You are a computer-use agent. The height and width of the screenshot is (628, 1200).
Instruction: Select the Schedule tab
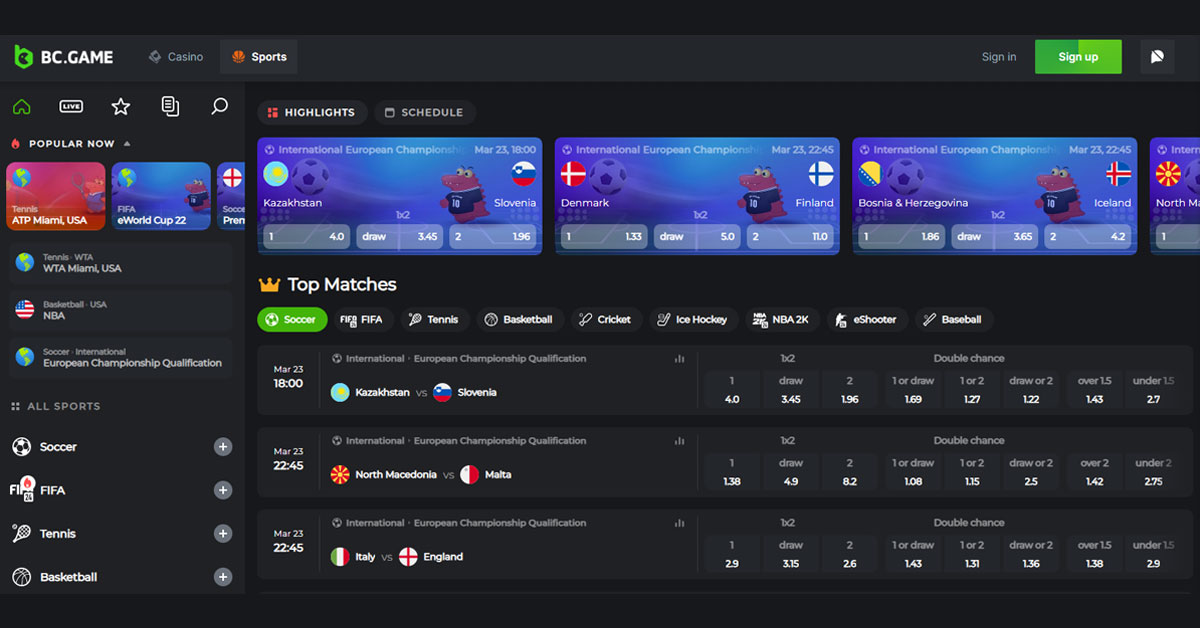pos(424,113)
